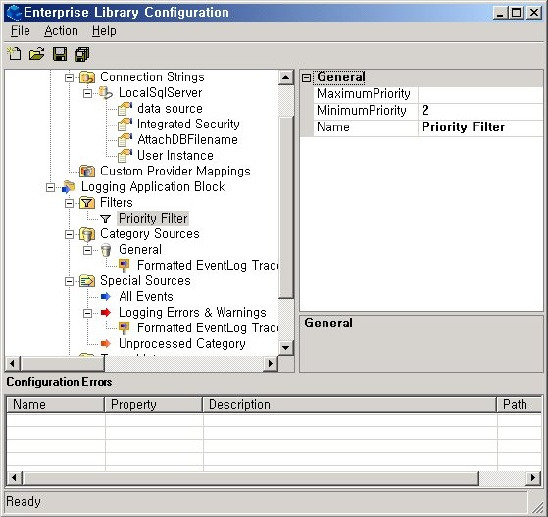Image resolution: width=548 pixels, height=517 pixels.
Task: Open the Action menu
Action: (61, 31)
